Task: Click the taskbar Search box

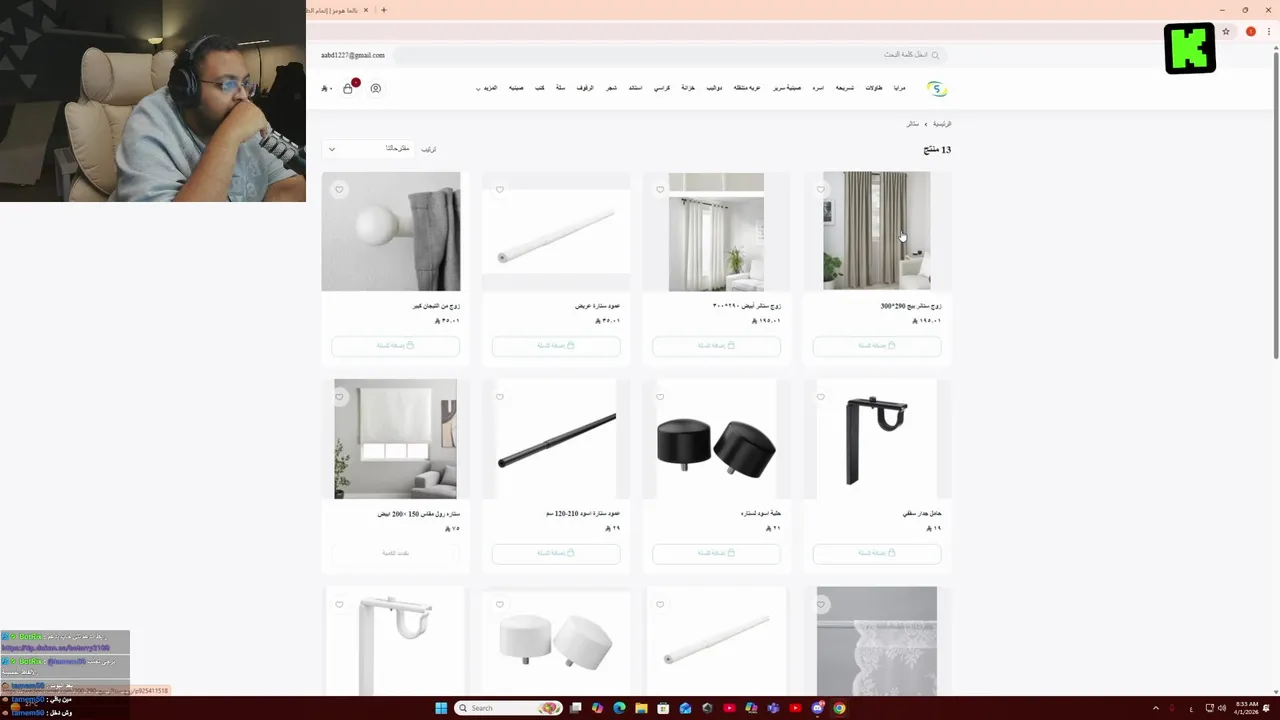Action: [508, 708]
